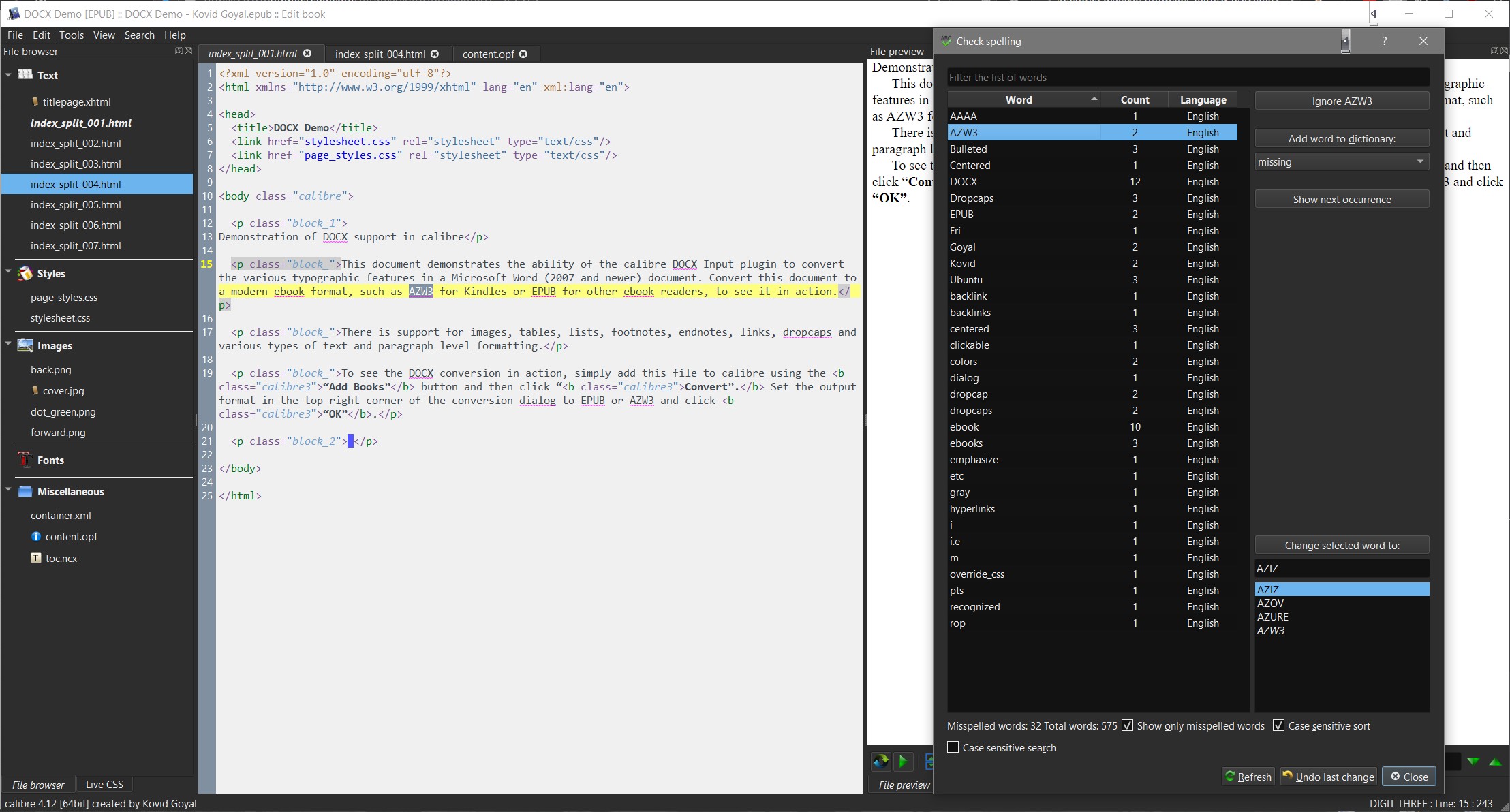Open the dictionary dropdown showing 'missing'
This screenshot has width=1510, height=812.
(1341, 162)
